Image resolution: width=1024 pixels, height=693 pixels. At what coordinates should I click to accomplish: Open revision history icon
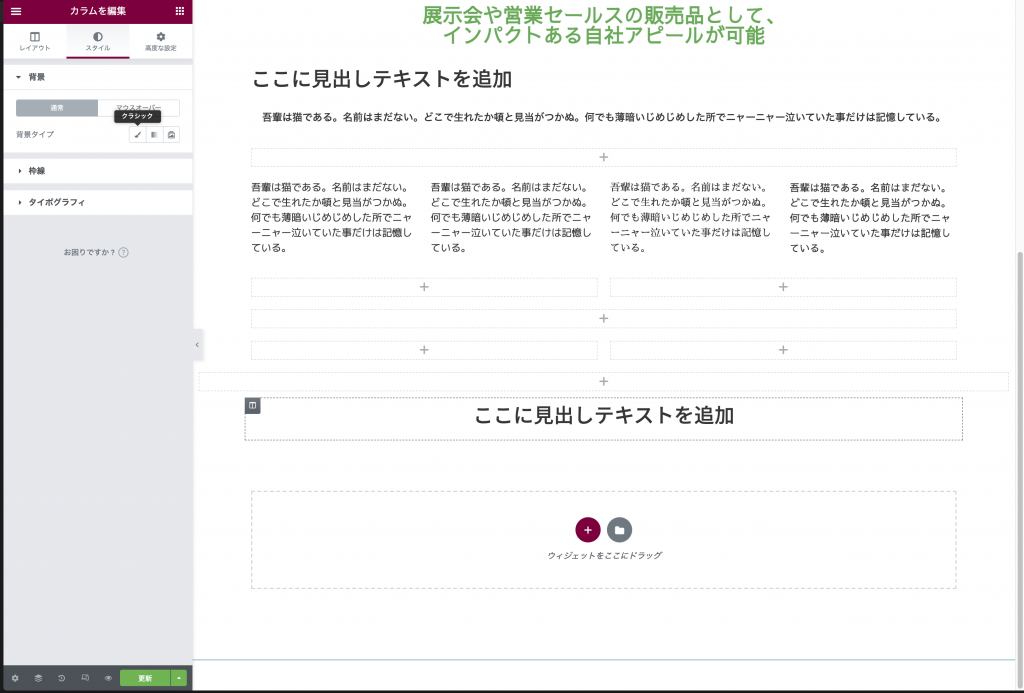tap(61, 678)
